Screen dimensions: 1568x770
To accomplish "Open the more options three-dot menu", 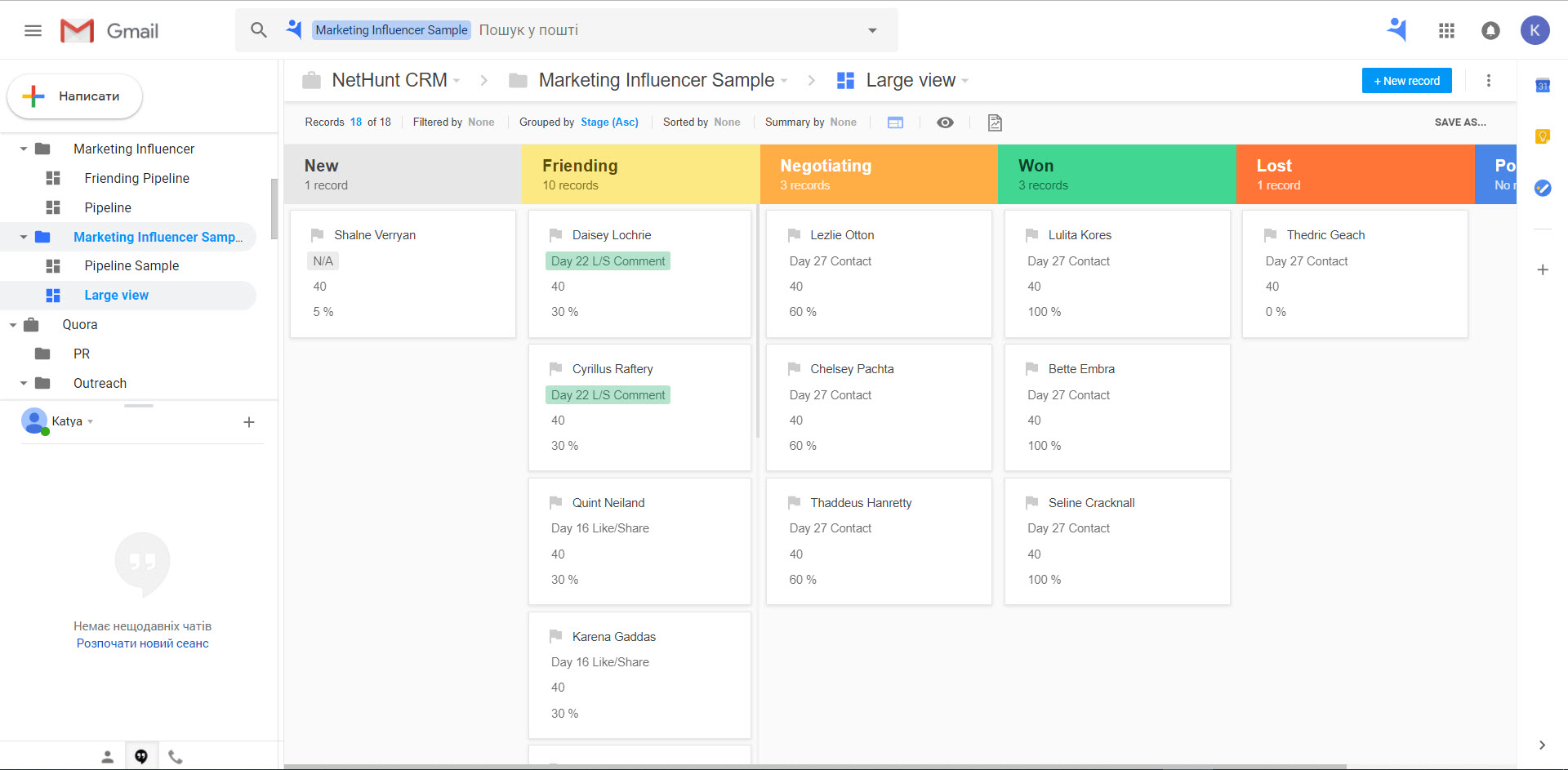I will click(x=1488, y=80).
